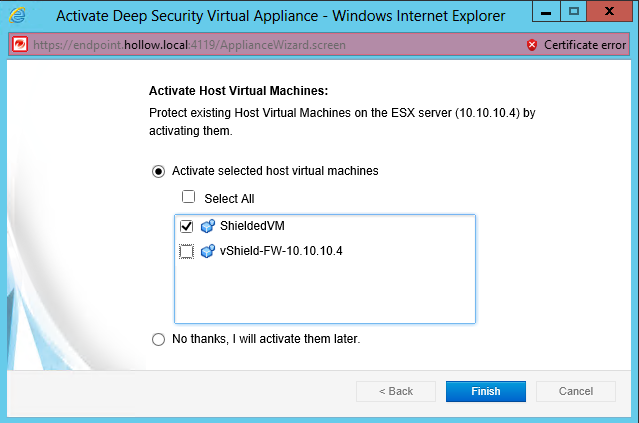Click the Internet Explorer icon in title bar
The image size is (639, 423).
click(18, 16)
